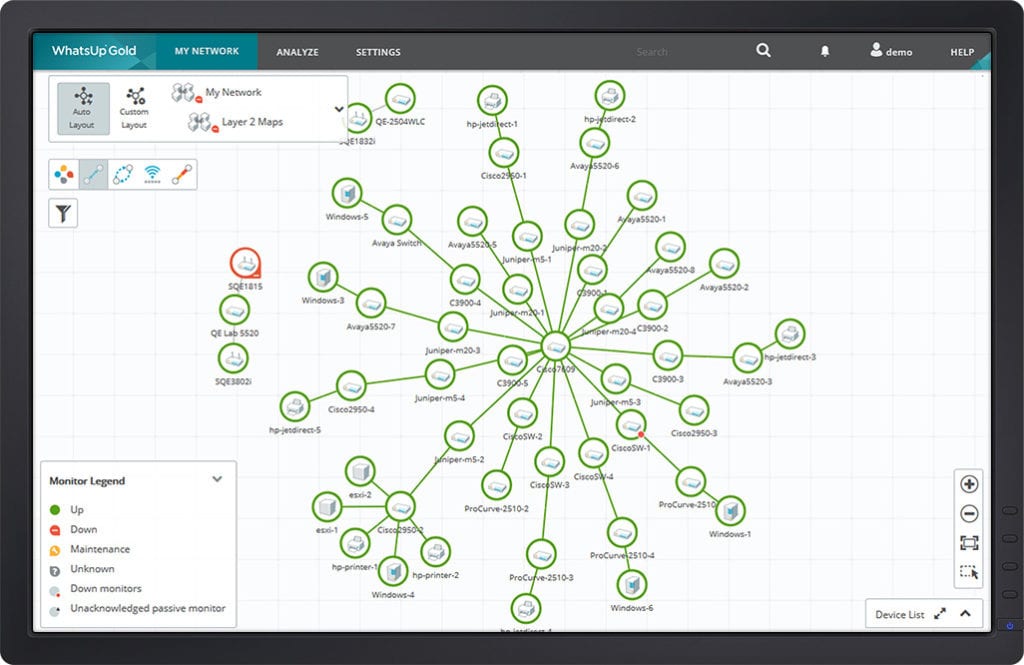Click the notification bell icon
The image size is (1024, 665).
coord(825,51)
